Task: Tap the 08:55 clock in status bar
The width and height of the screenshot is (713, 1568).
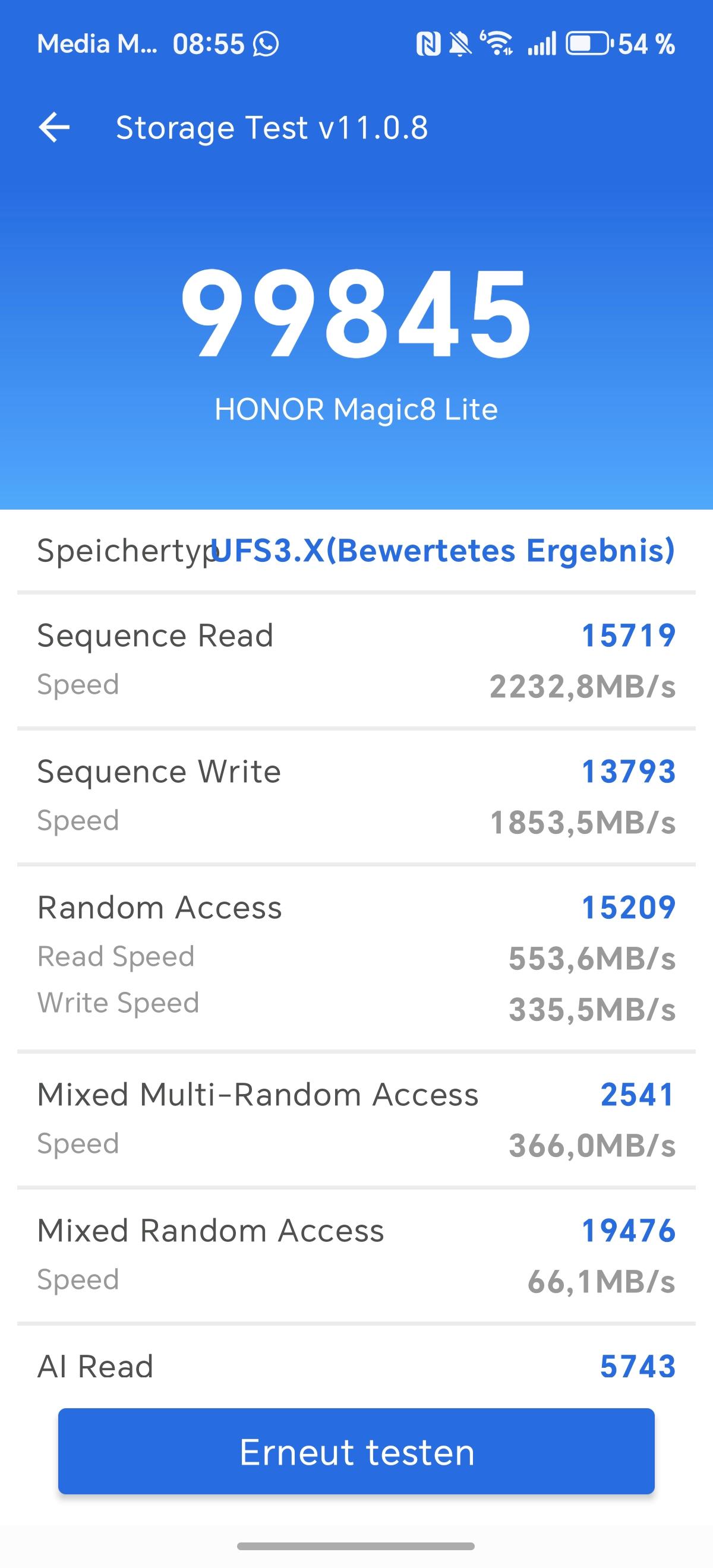Action: point(208,44)
